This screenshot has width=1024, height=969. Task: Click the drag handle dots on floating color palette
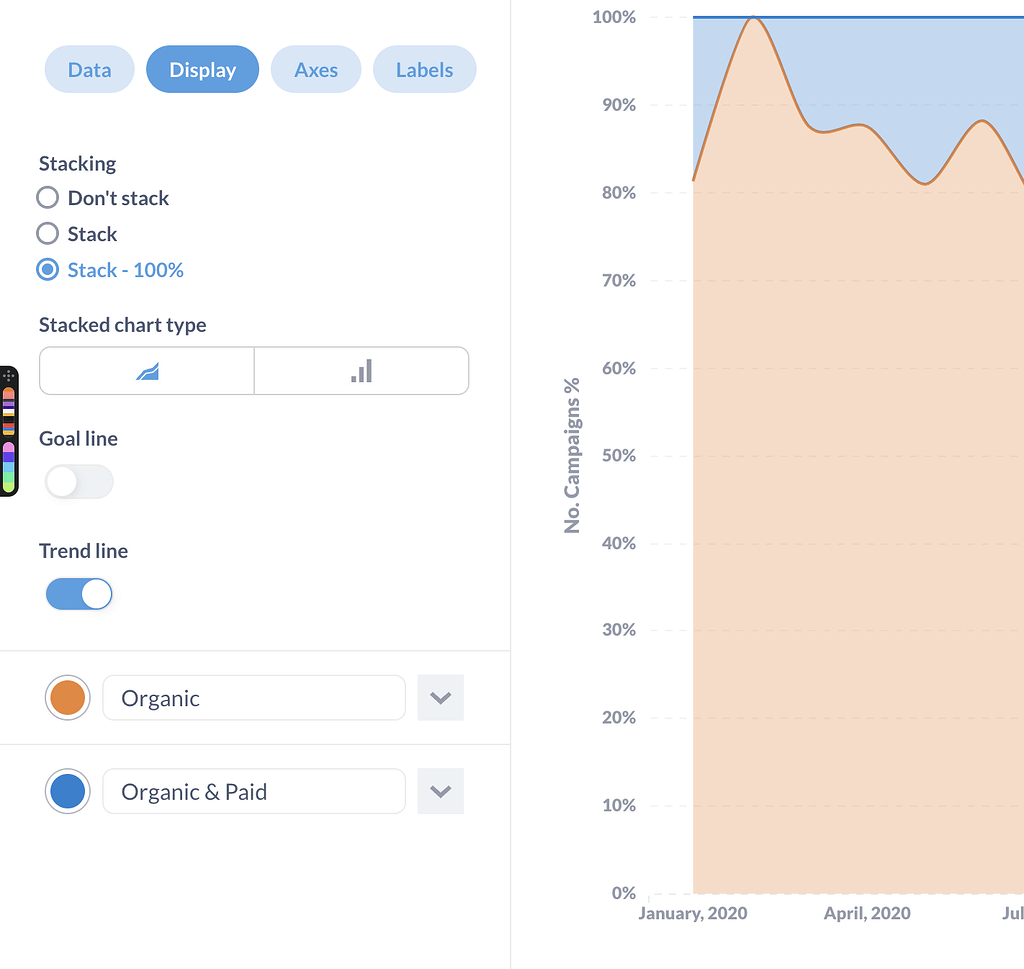click(x=8, y=376)
